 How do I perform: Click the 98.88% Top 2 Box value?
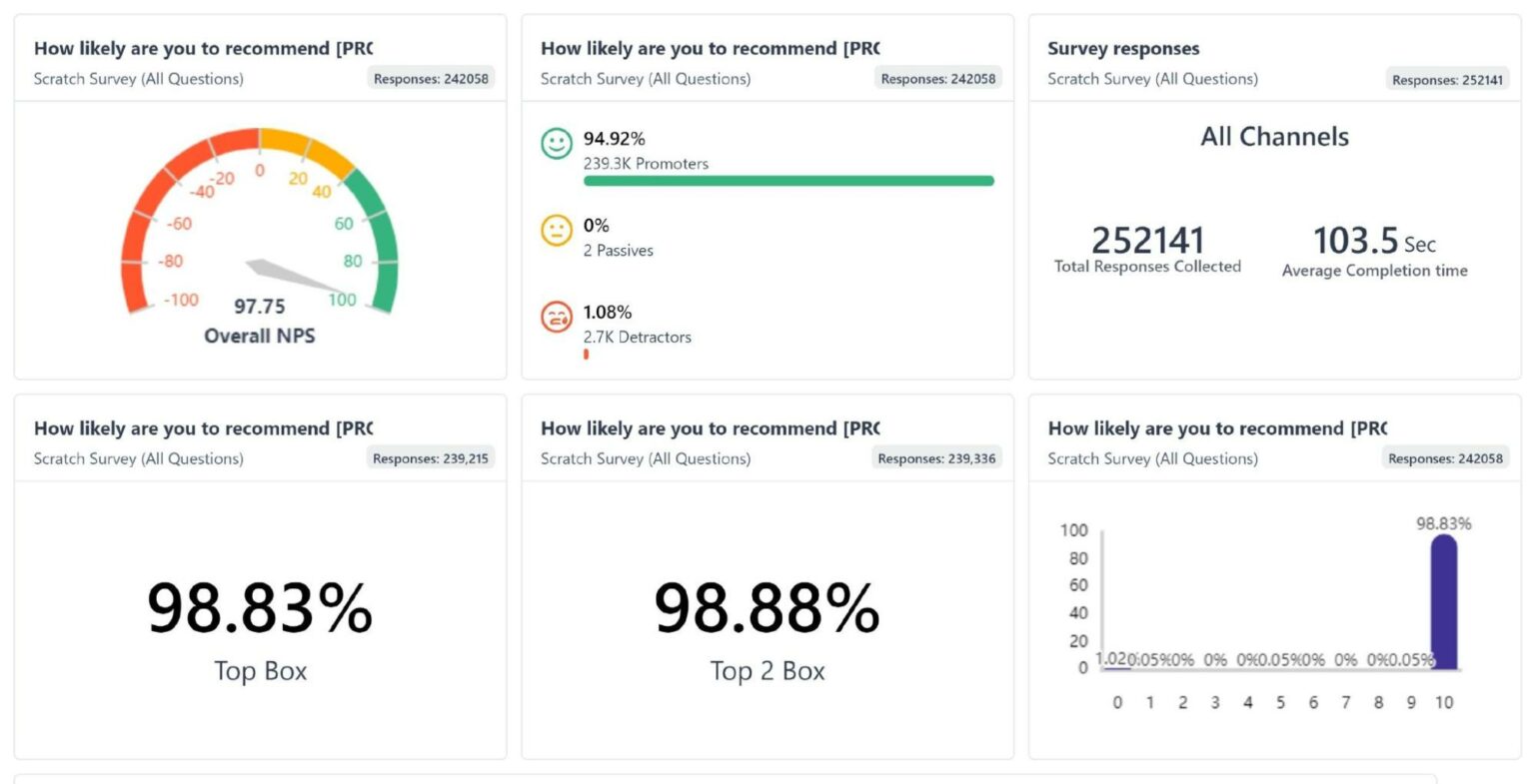pyautogui.click(x=766, y=610)
